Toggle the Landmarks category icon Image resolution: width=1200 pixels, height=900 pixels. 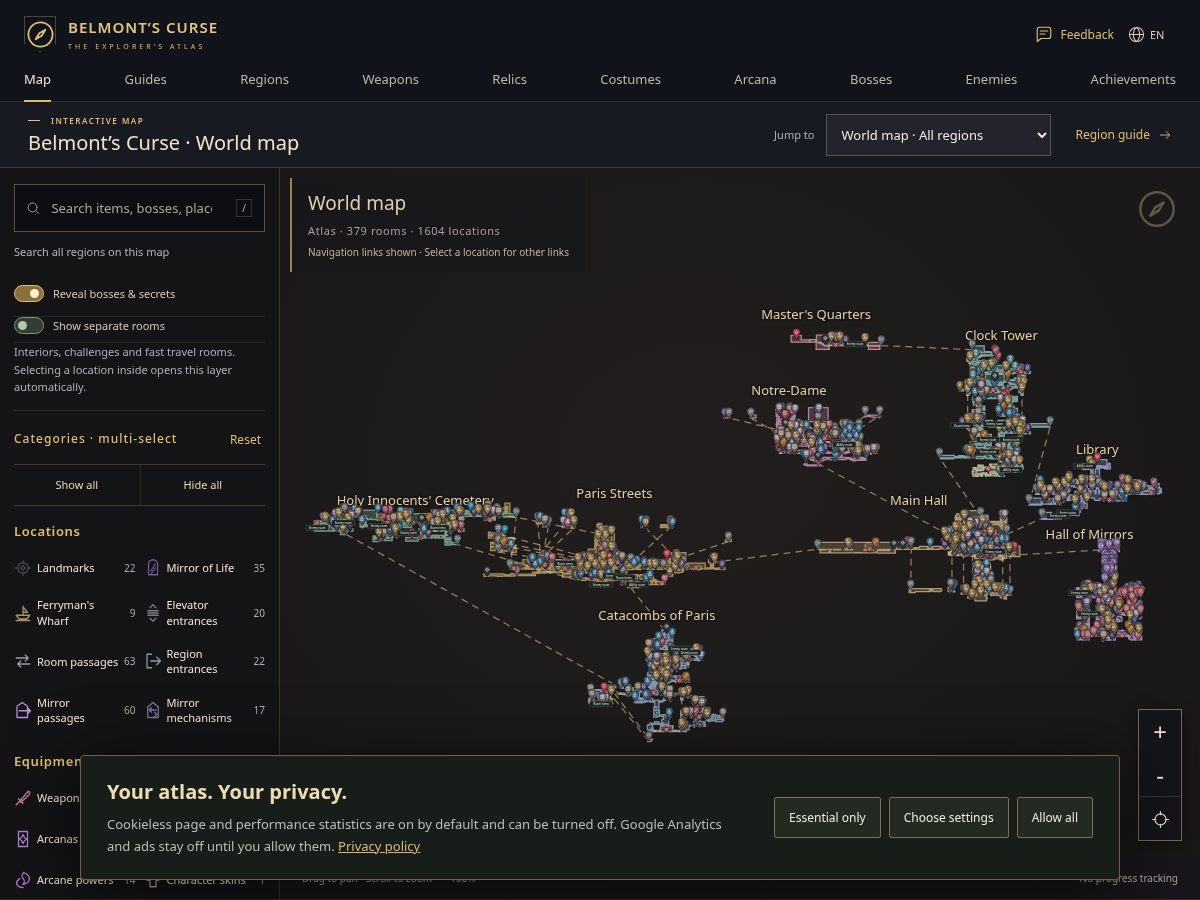[23, 568]
